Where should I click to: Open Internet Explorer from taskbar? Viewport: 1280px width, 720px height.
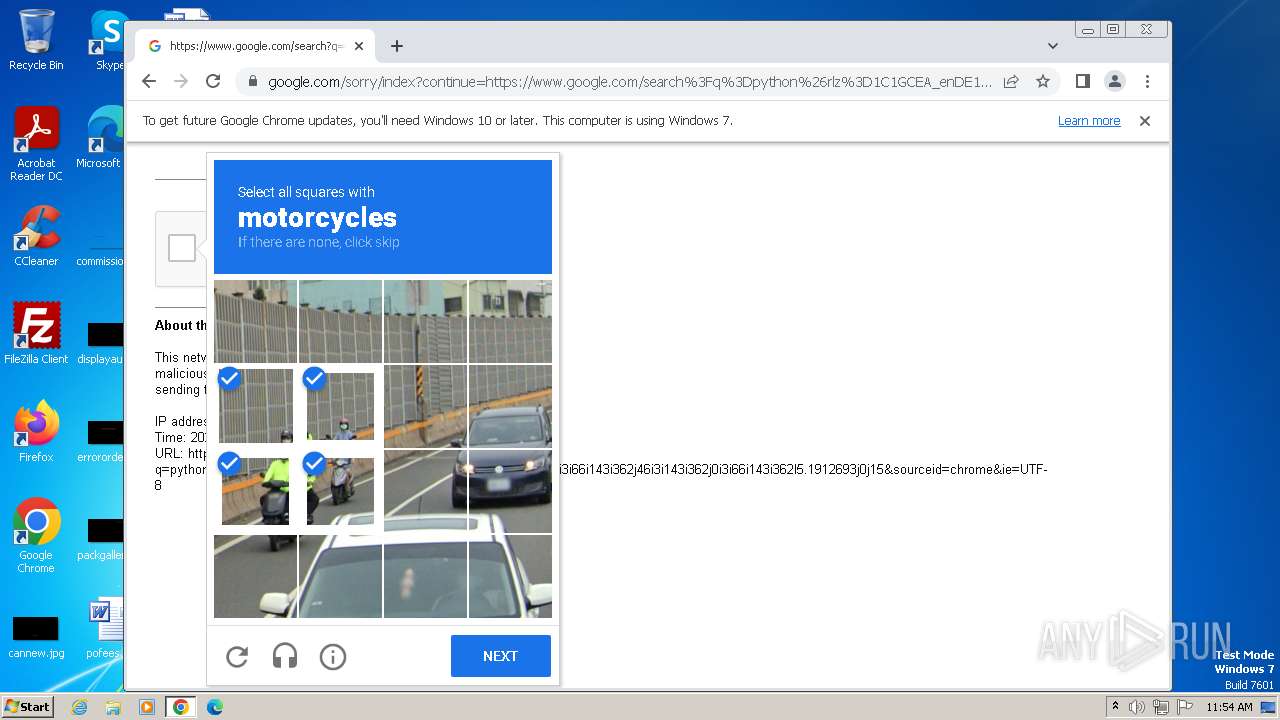(x=80, y=707)
